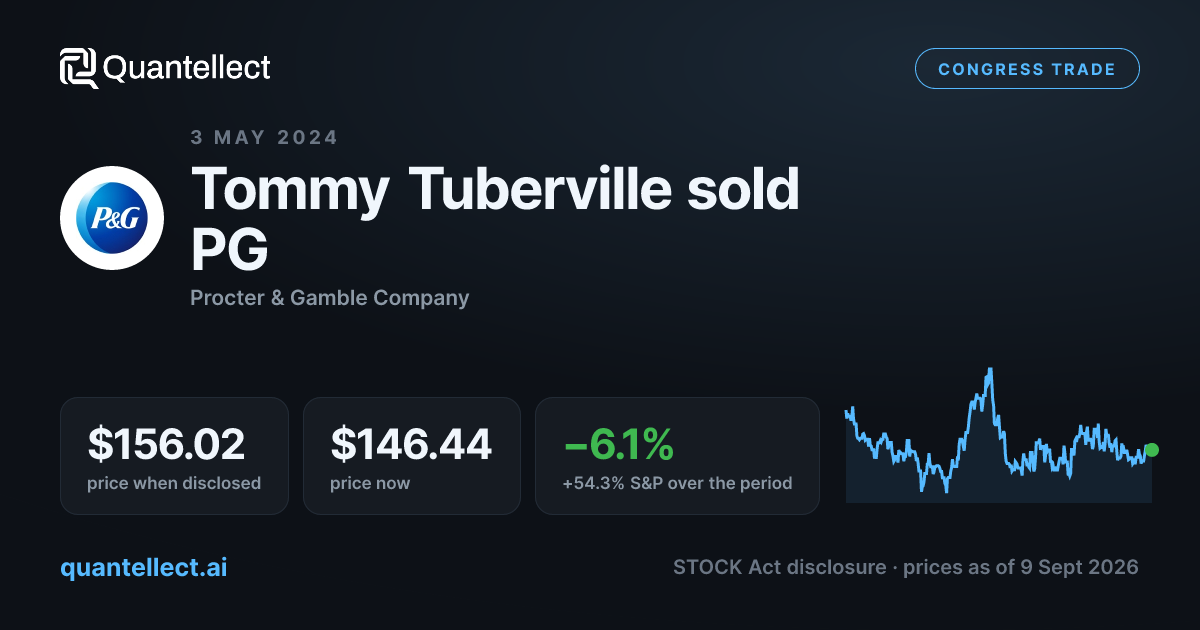Click the green dot on the price chart

(1151, 450)
